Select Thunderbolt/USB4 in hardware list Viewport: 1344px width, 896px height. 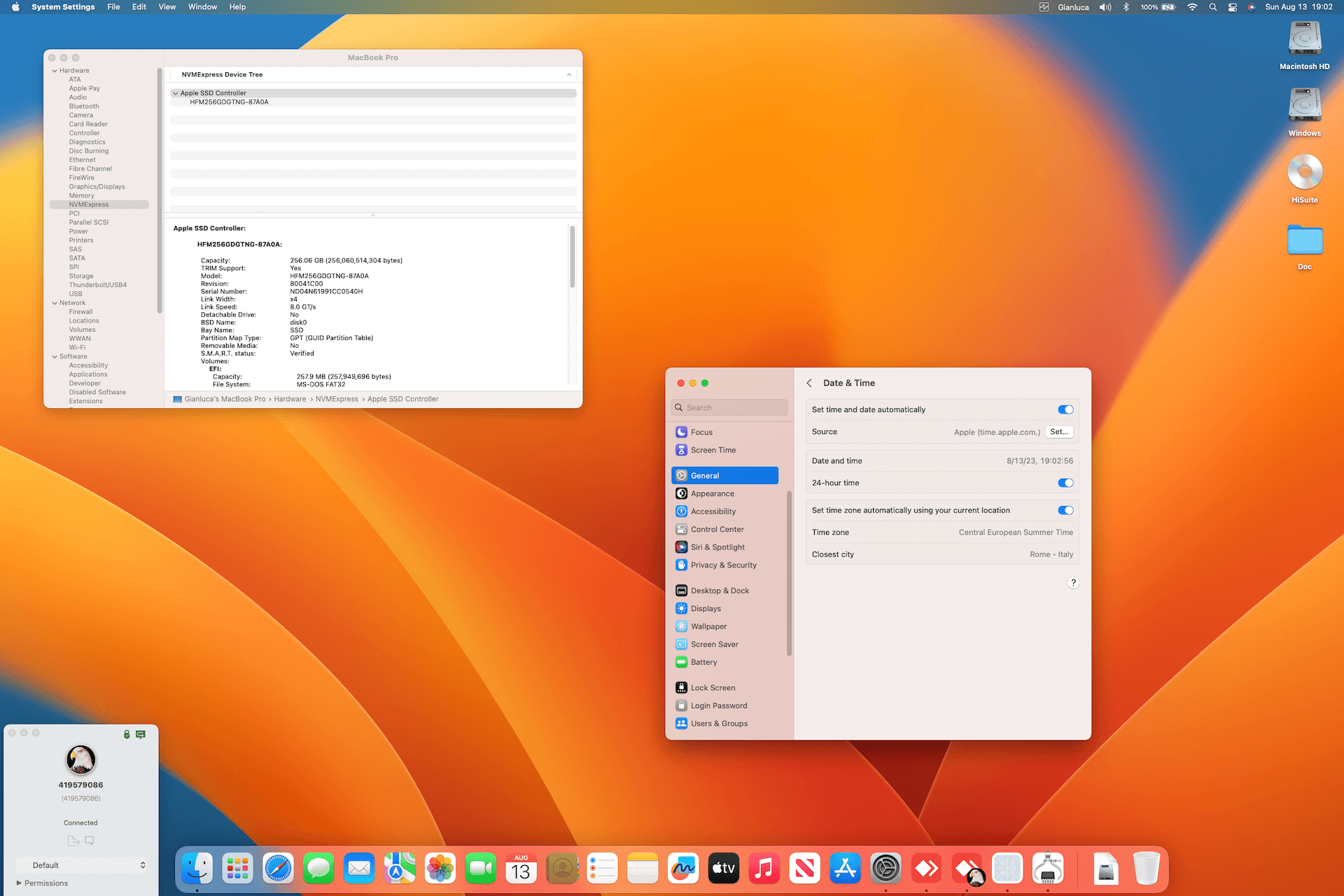point(97,285)
